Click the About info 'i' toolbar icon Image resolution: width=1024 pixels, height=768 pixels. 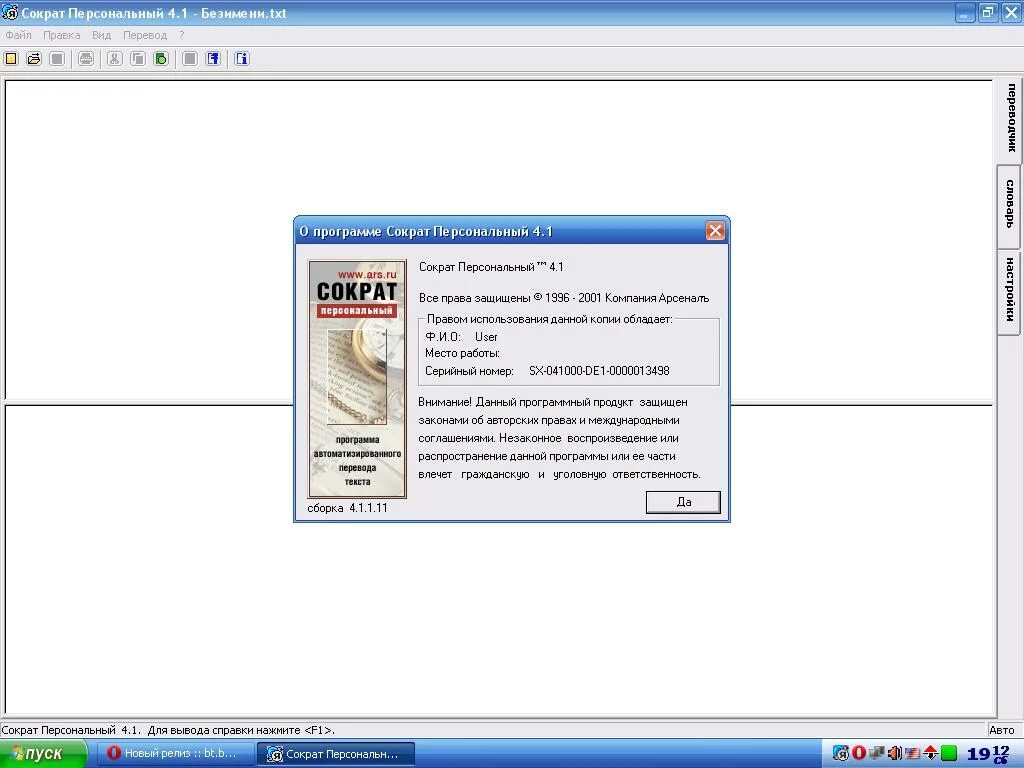pyautogui.click(x=242, y=59)
